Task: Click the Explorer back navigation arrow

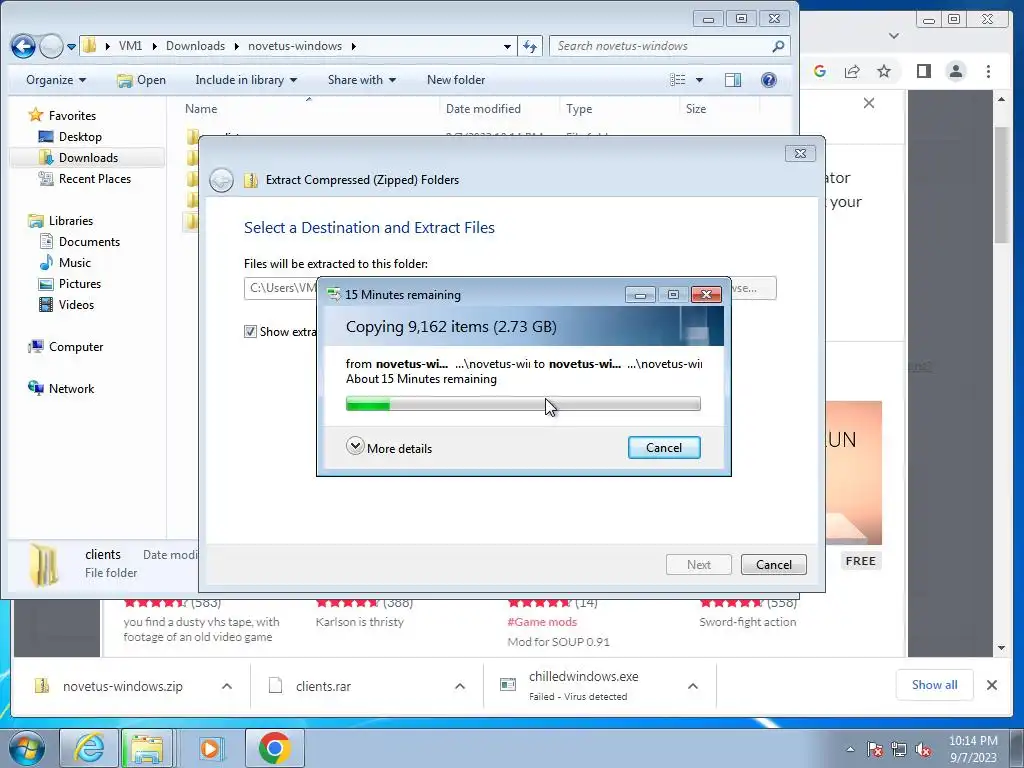Action: click(x=24, y=46)
